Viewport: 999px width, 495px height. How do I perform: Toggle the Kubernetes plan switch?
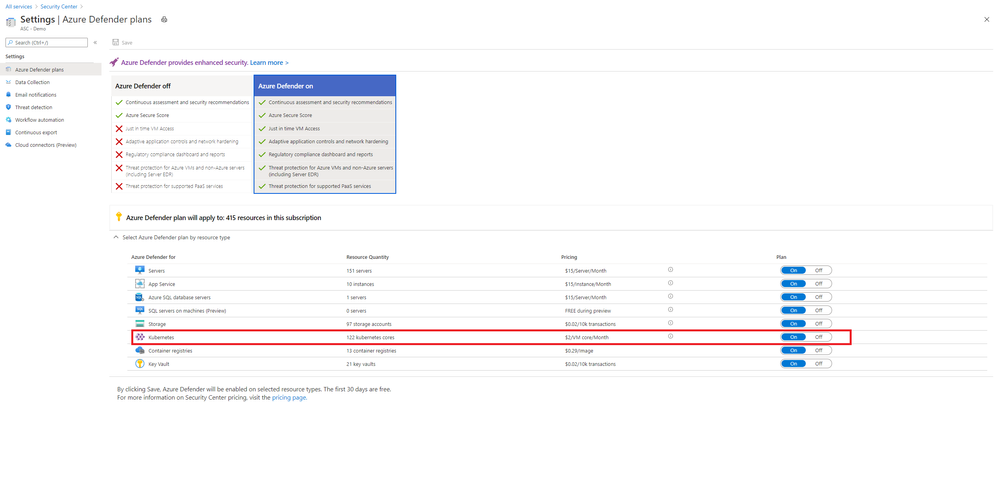(806, 337)
